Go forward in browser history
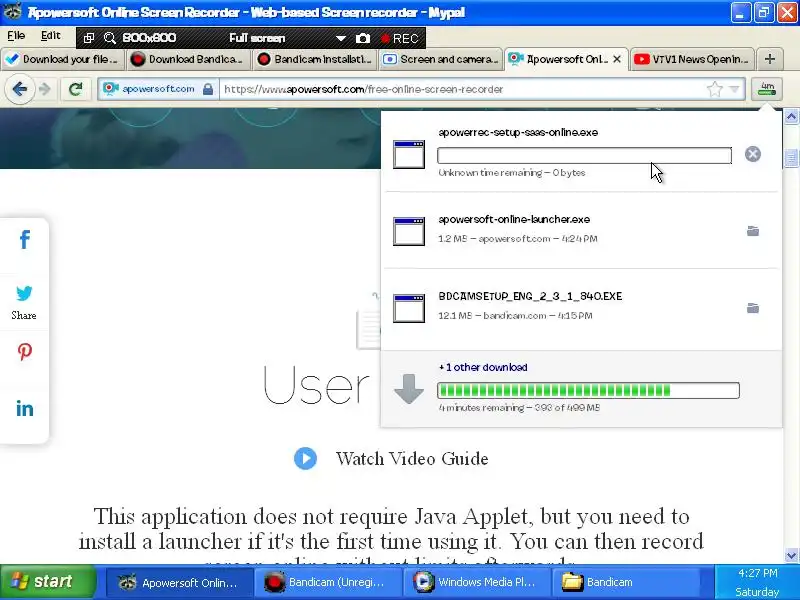 coord(45,89)
